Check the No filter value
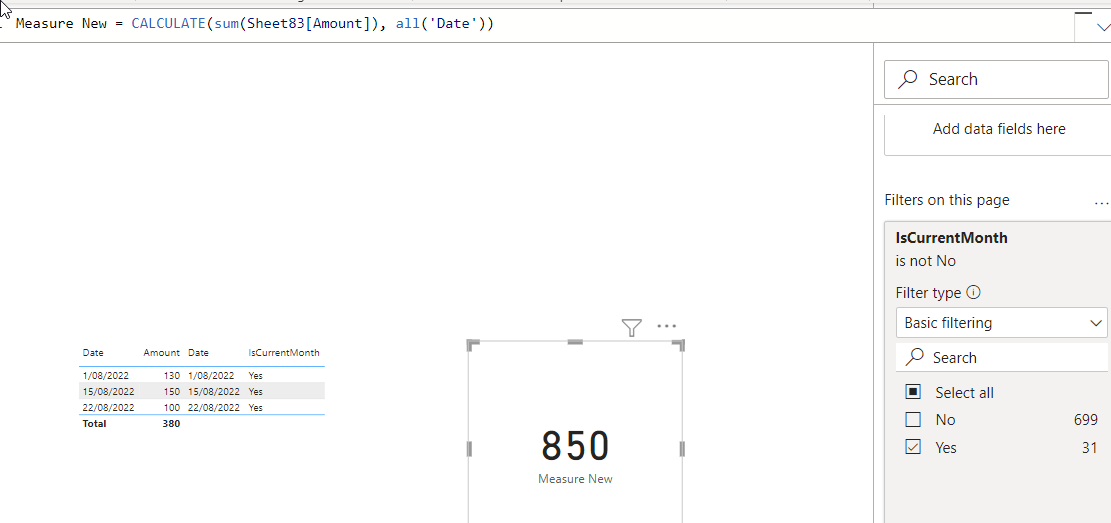This screenshot has height=523, width=1111. pyautogui.click(x=913, y=420)
